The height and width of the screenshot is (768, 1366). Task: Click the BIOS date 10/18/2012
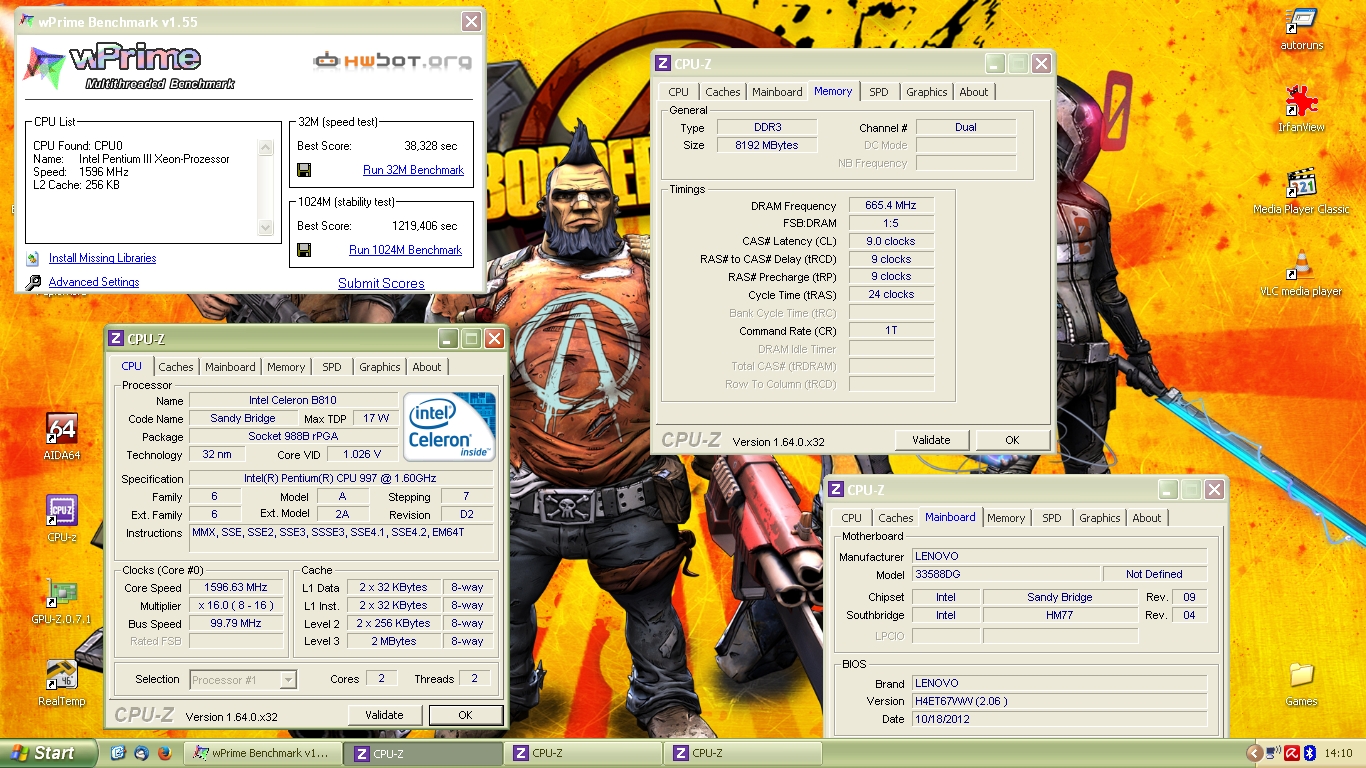tap(1059, 719)
